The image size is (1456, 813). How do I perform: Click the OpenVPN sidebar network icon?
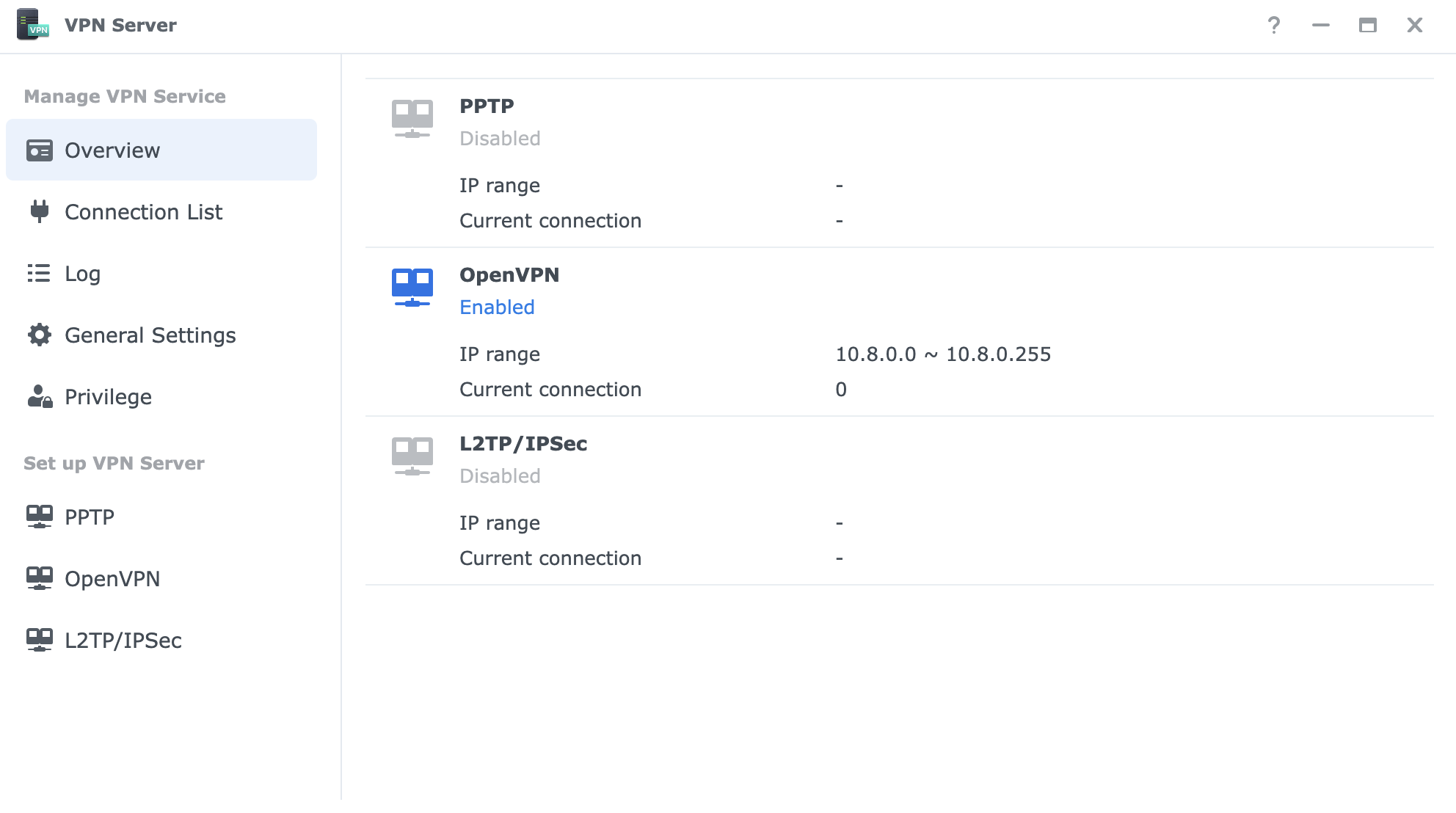[x=40, y=578]
